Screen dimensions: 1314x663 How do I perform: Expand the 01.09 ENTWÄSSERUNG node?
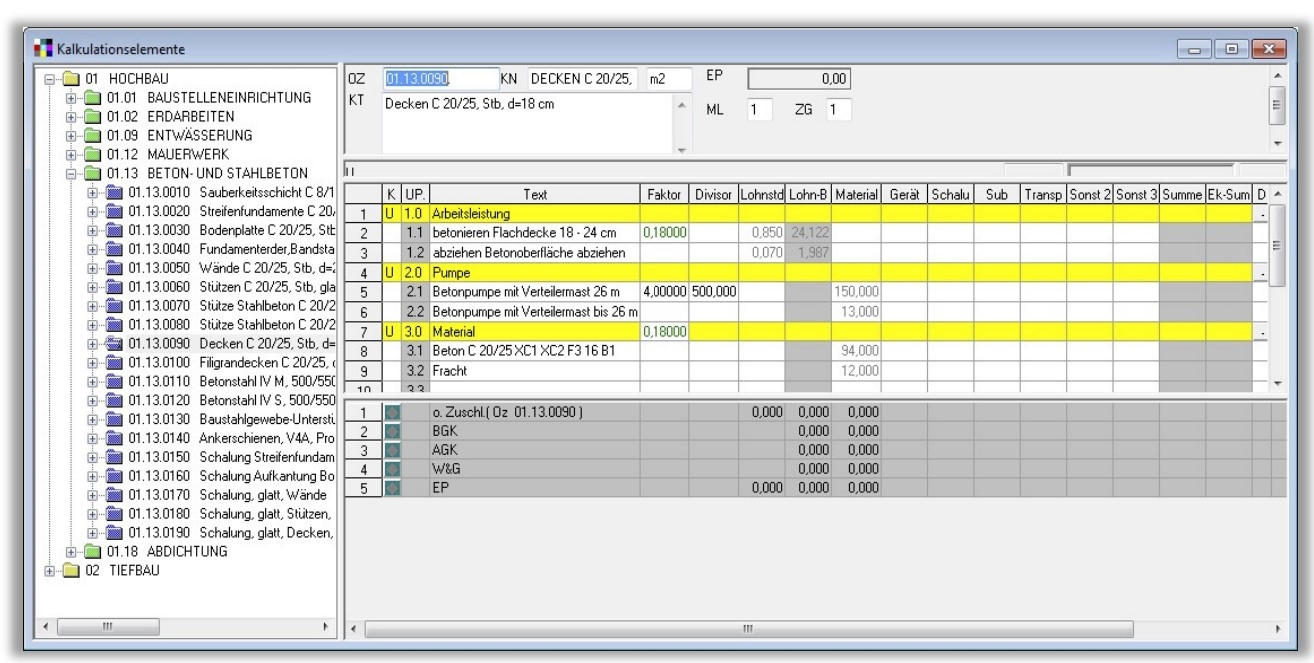click(x=72, y=135)
